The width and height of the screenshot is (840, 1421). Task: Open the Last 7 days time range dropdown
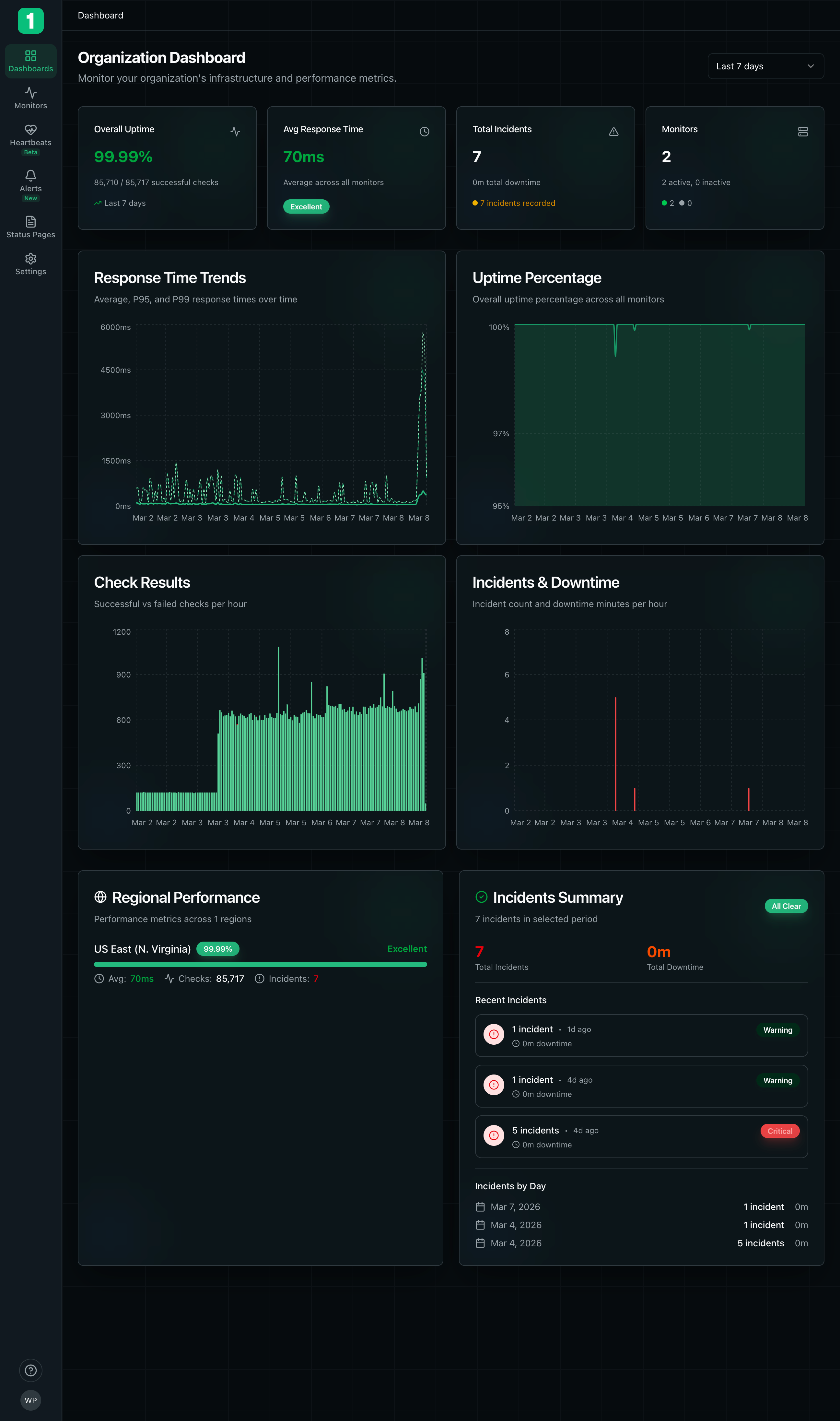[x=765, y=66]
